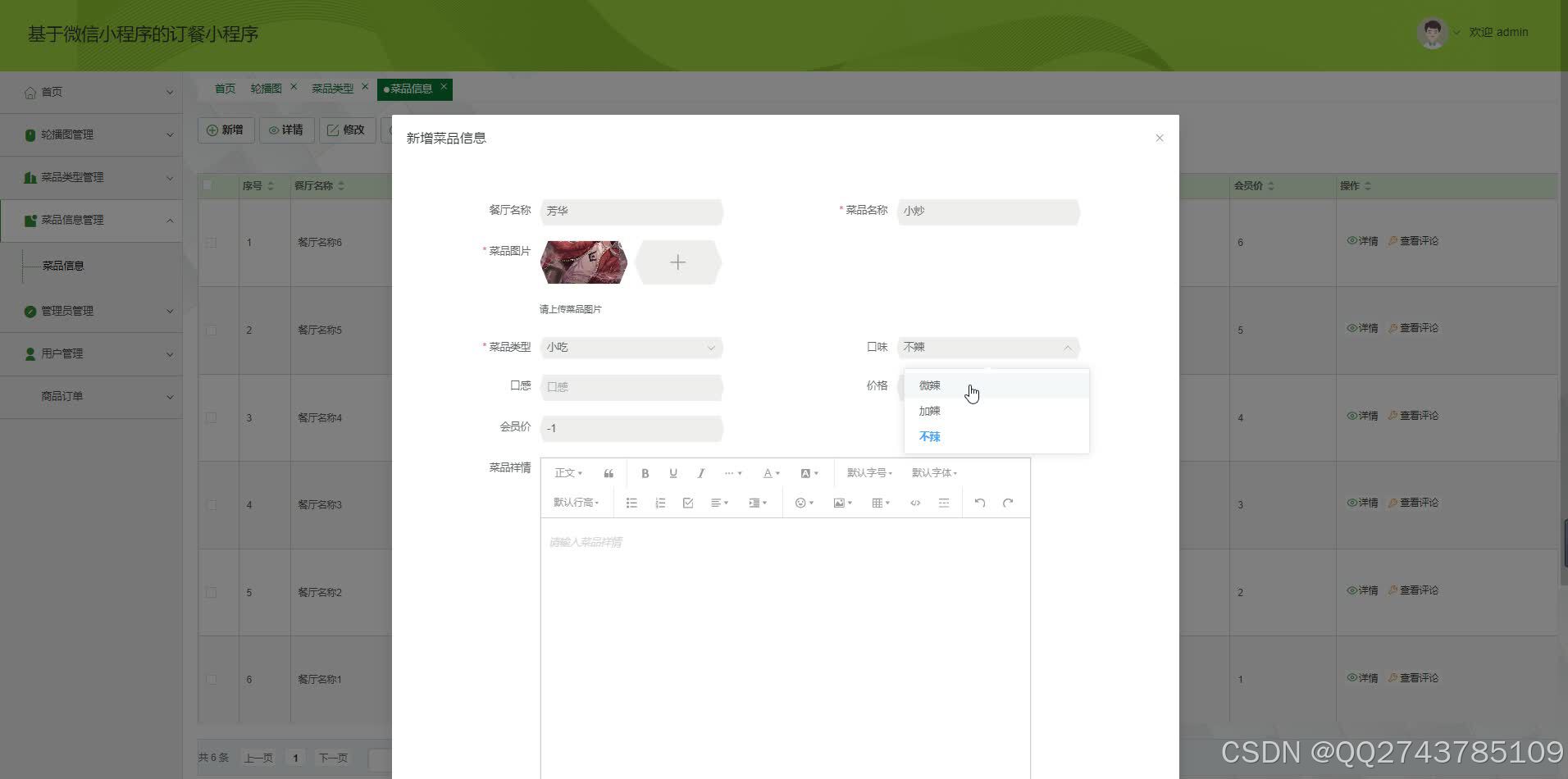Viewport: 1568px width, 779px height.
Task: Click the 修改 toolbar button
Action: tap(347, 130)
